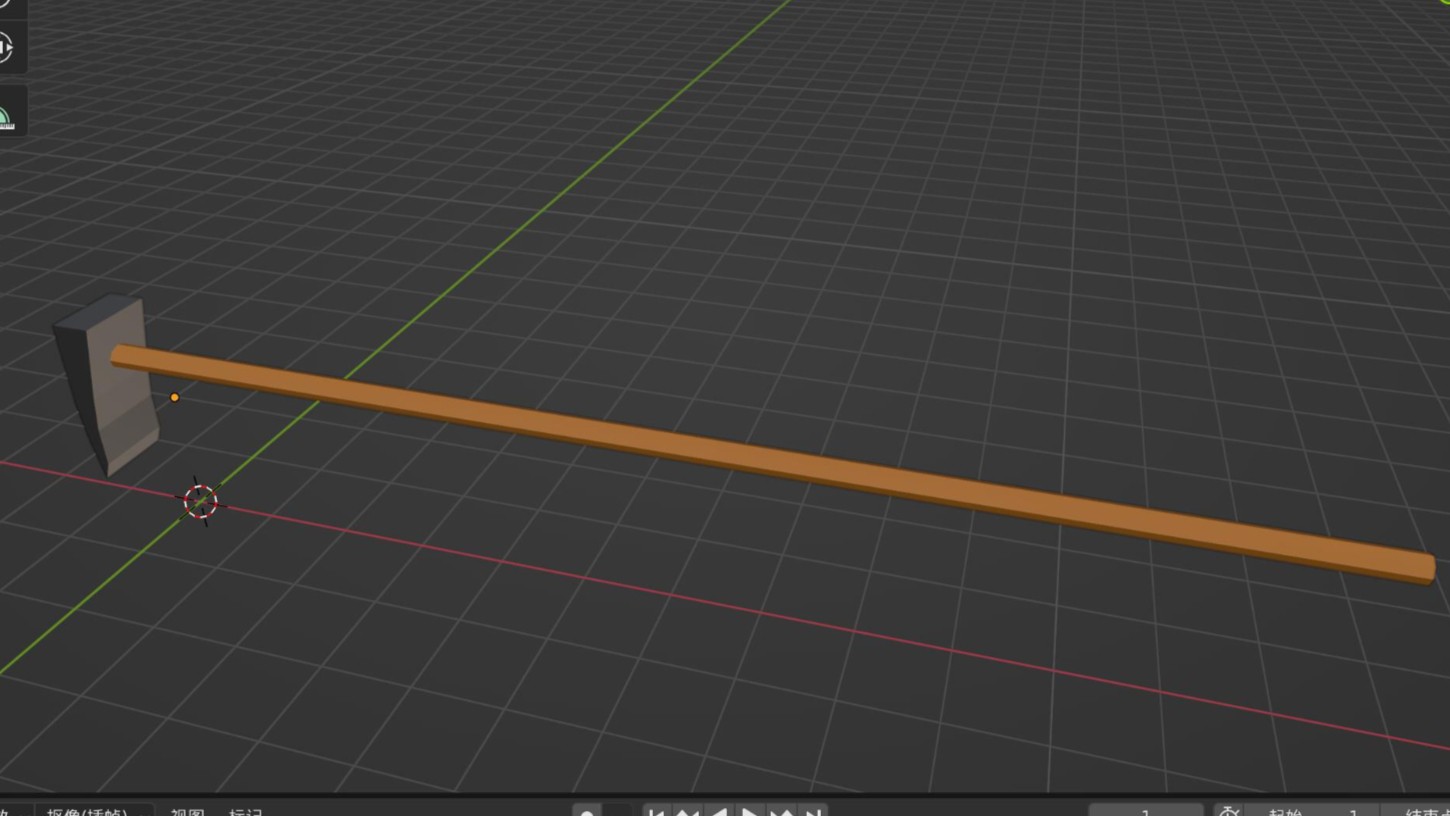Image resolution: width=1450 pixels, height=816 pixels.
Task: Select the Transform tool in the left toolbar
Action: click(x=6, y=47)
